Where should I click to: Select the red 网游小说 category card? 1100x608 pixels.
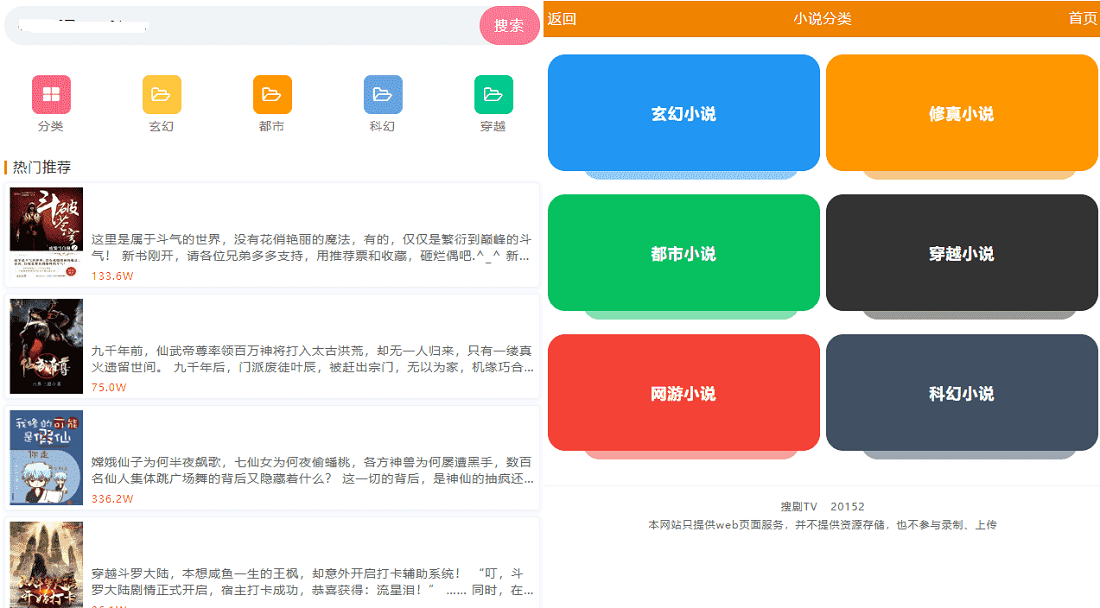point(684,393)
